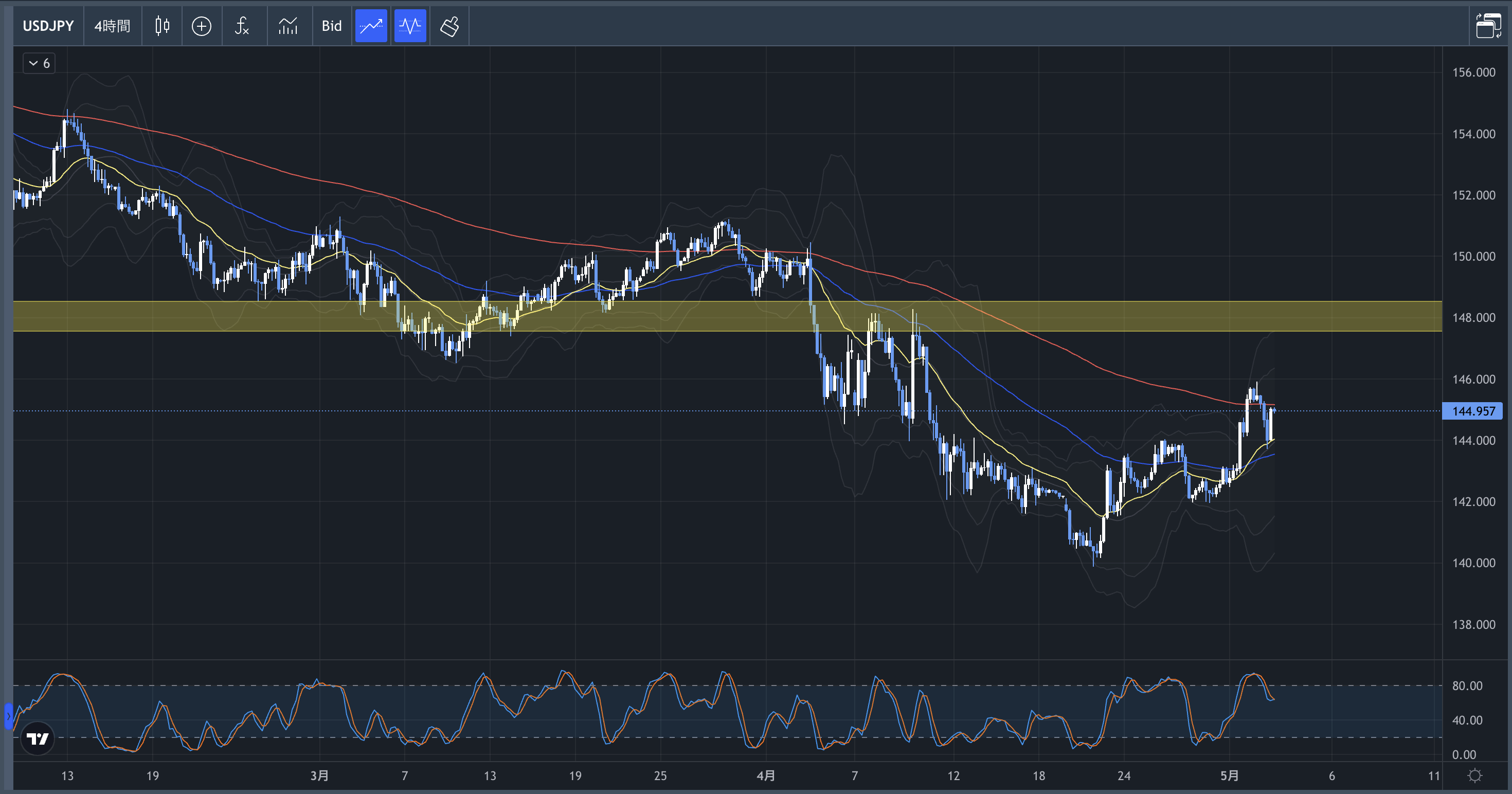Open the fx indicators menu
Viewport: 1512px width, 794px height.
242,26
